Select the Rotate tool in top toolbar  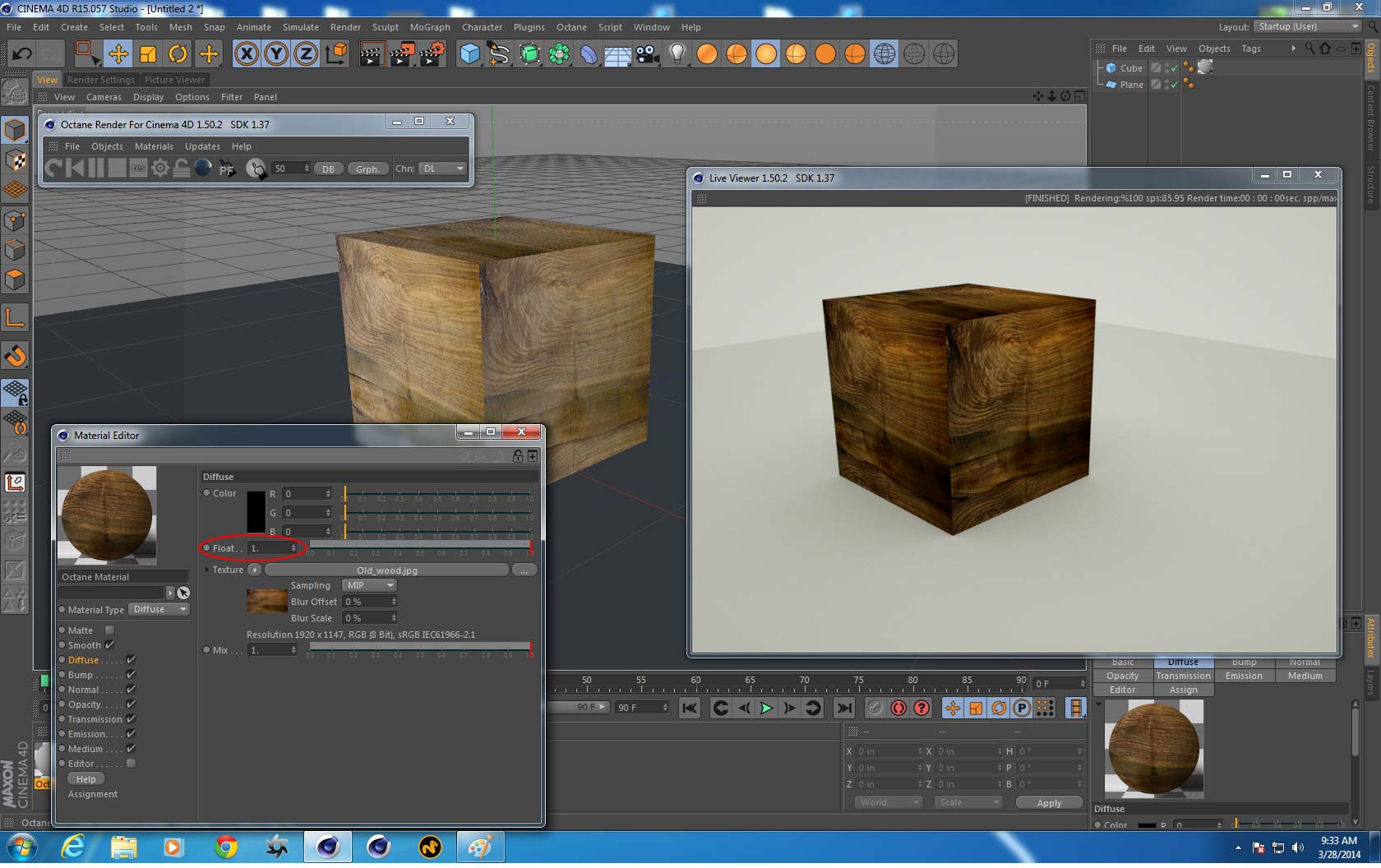pos(178,54)
